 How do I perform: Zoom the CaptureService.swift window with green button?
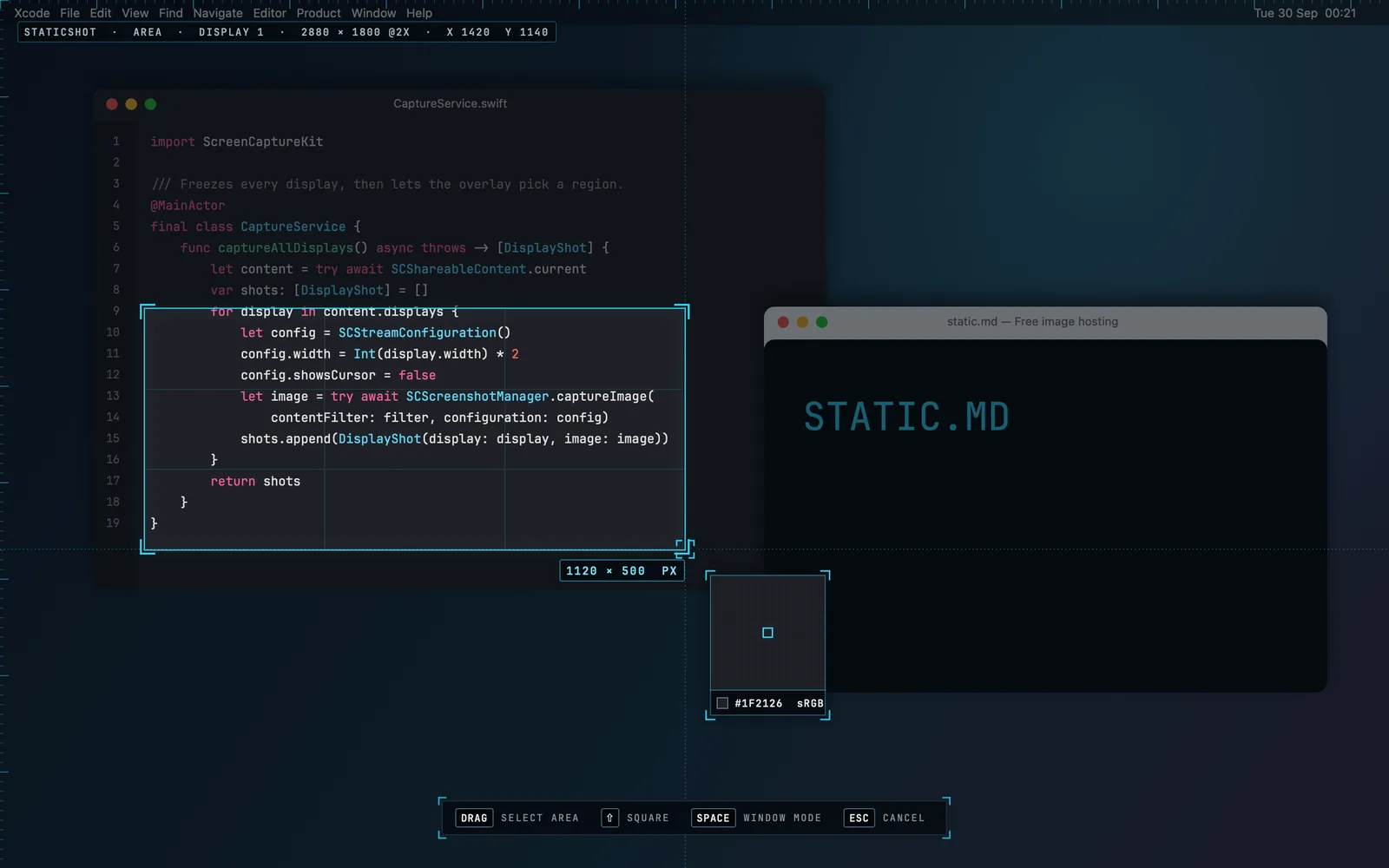point(150,104)
